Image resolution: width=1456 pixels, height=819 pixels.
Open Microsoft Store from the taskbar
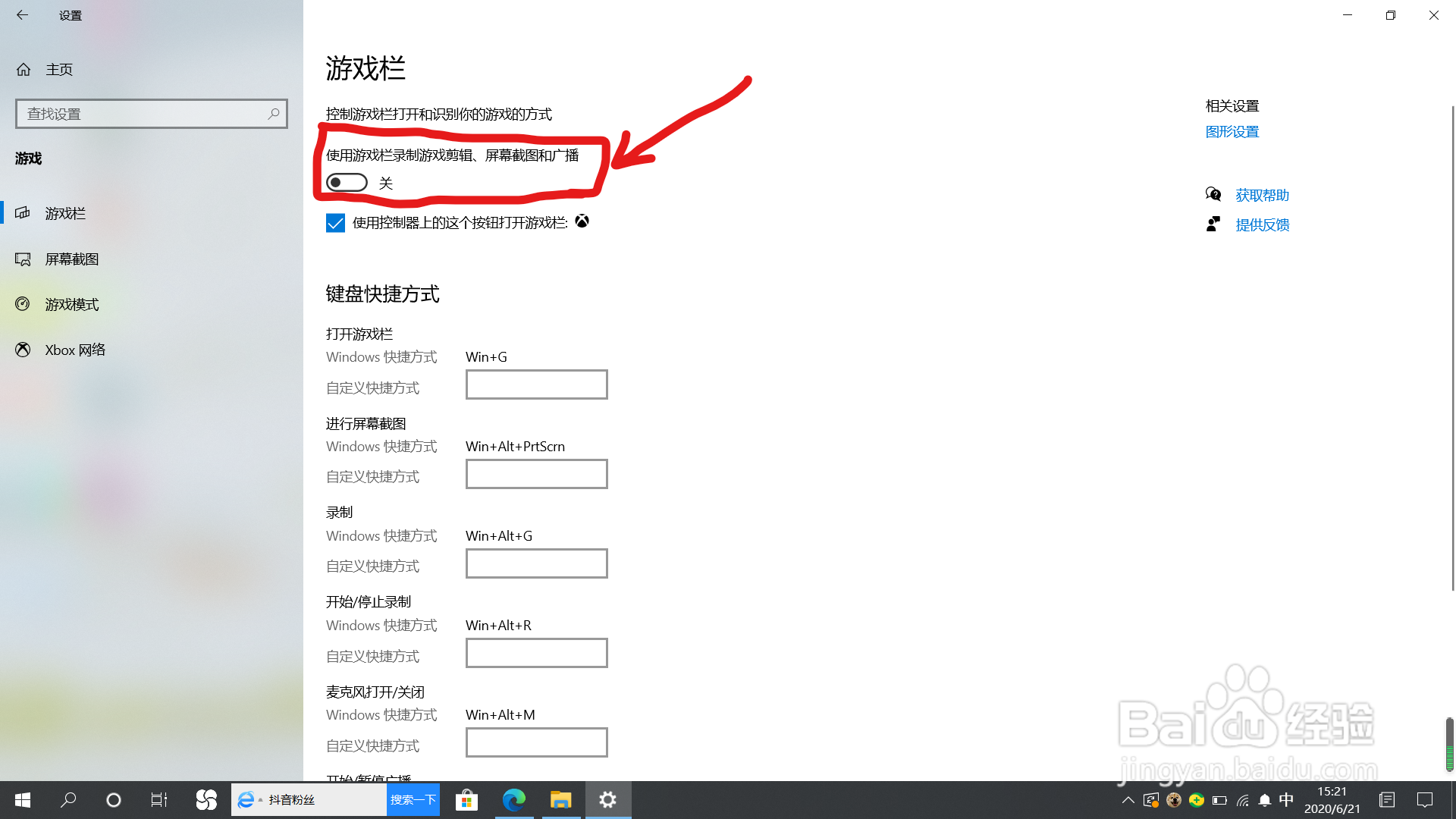click(466, 799)
